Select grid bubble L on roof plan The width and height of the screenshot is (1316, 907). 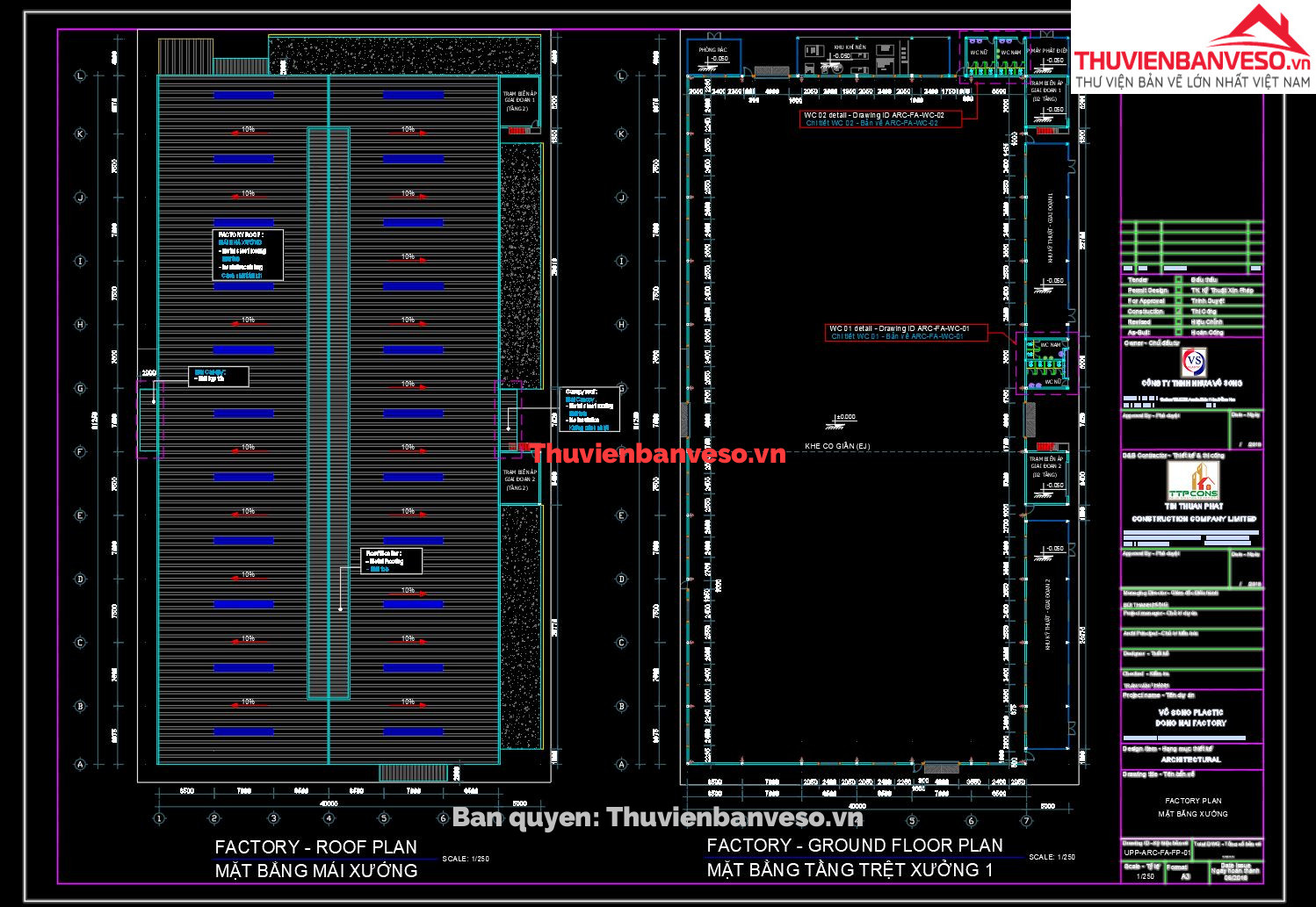pos(80,76)
